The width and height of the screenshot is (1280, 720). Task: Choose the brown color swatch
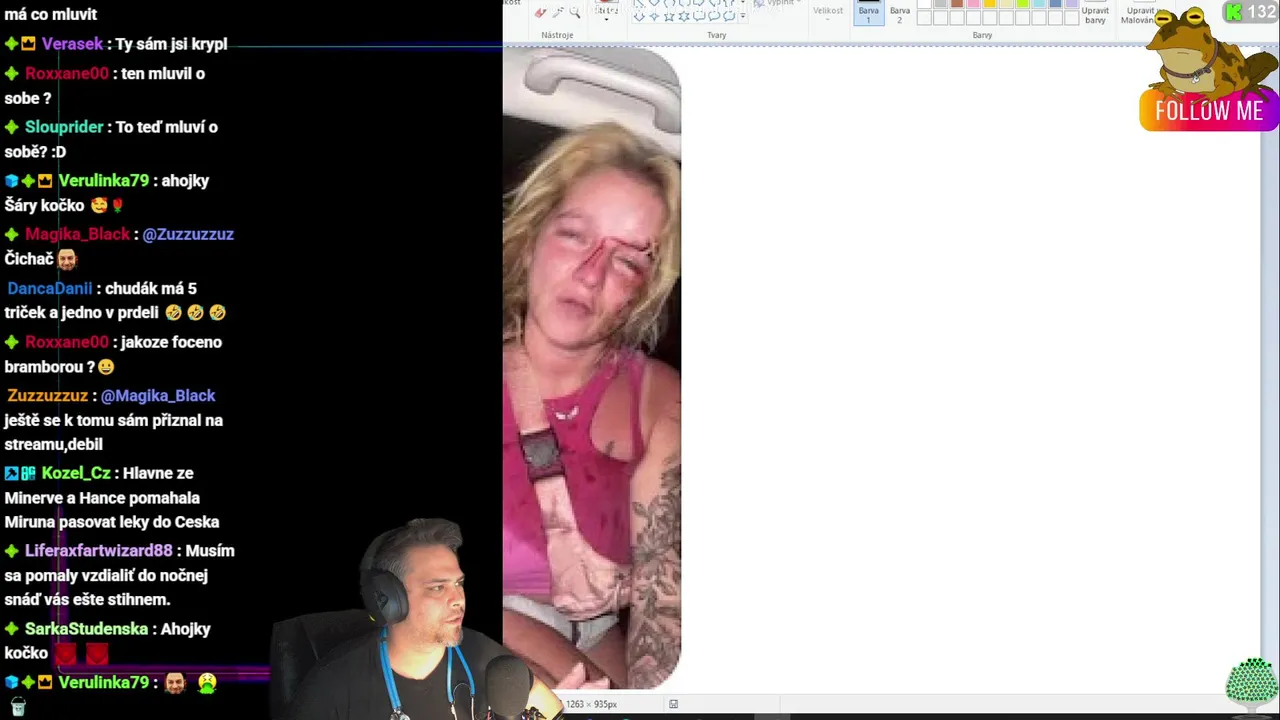(x=957, y=3)
